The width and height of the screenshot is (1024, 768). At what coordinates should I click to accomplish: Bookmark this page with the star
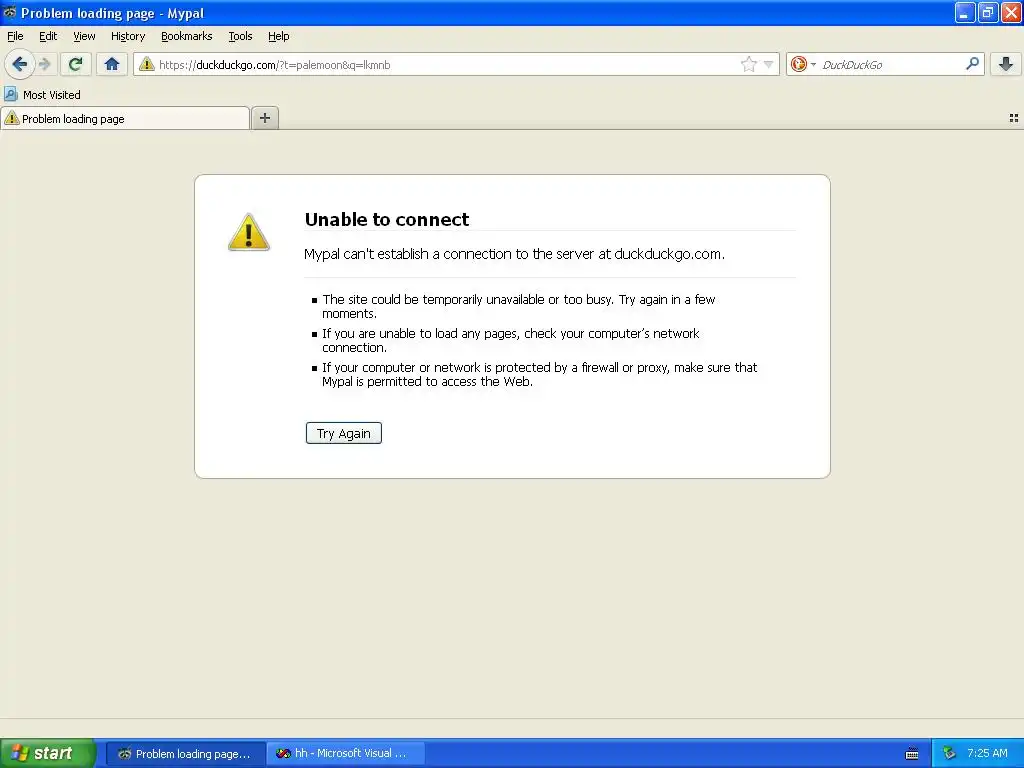point(748,64)
